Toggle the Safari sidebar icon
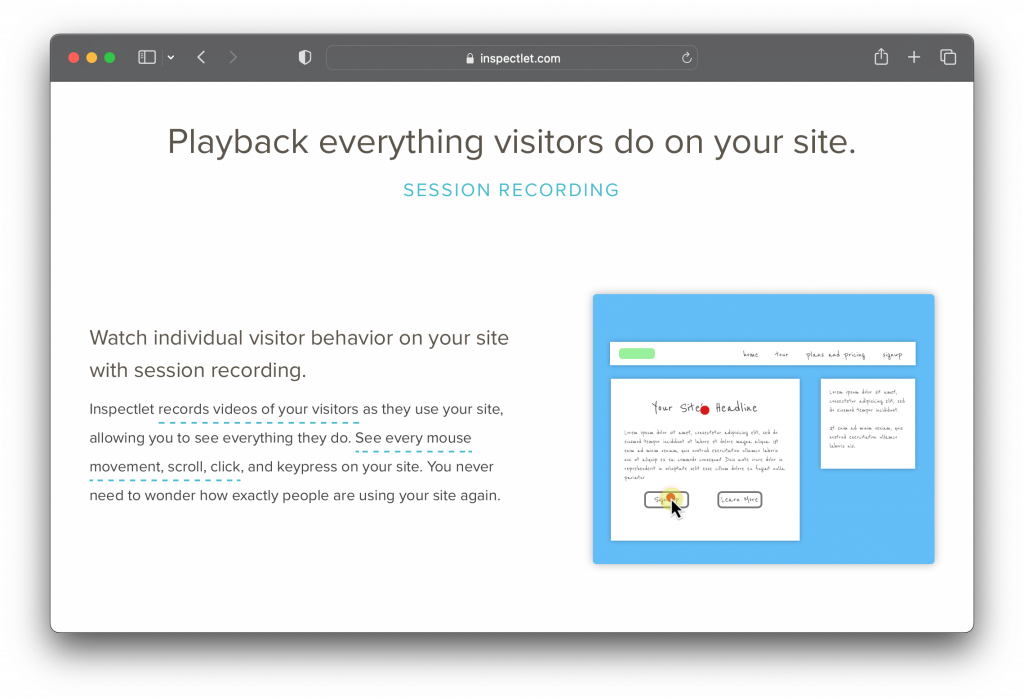Image resolution: width=1024 pixels, height=699 pixels. tap(147, 57)
